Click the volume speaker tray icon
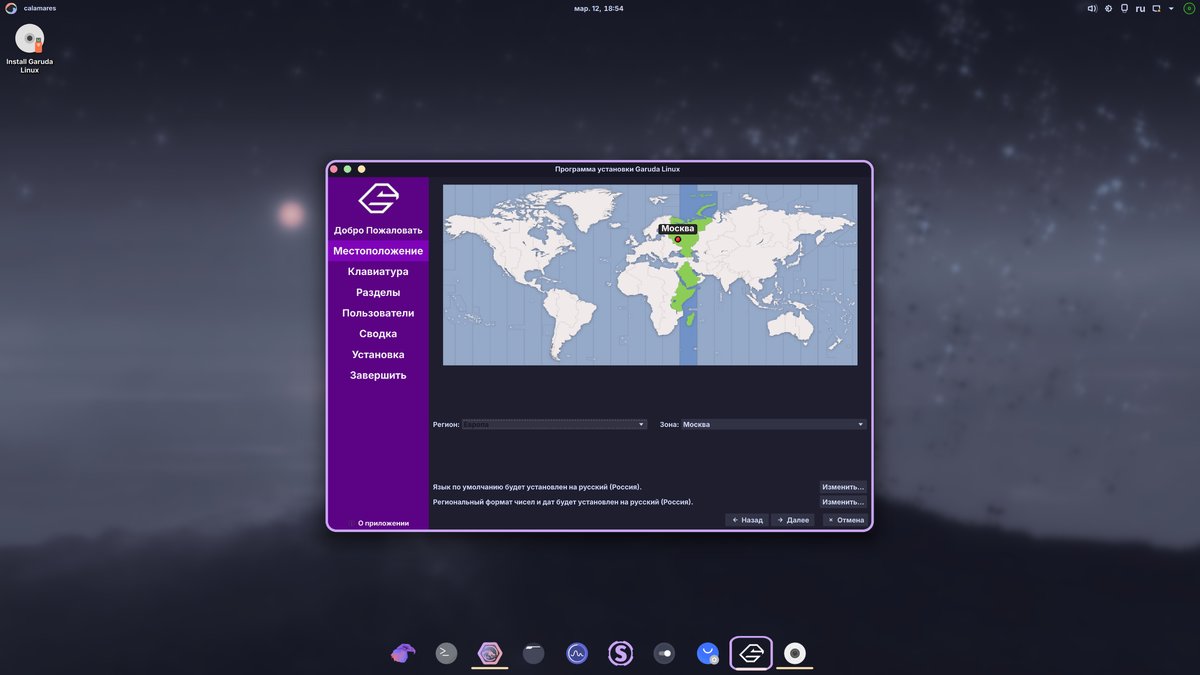This screenshot has width=1200, height=675. click(x=1091, y=8)
